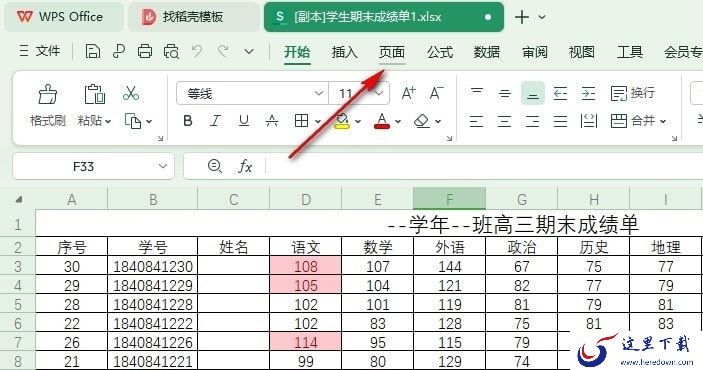
Task: Toggle Bold formatting
Action: (x=188, y=121)
